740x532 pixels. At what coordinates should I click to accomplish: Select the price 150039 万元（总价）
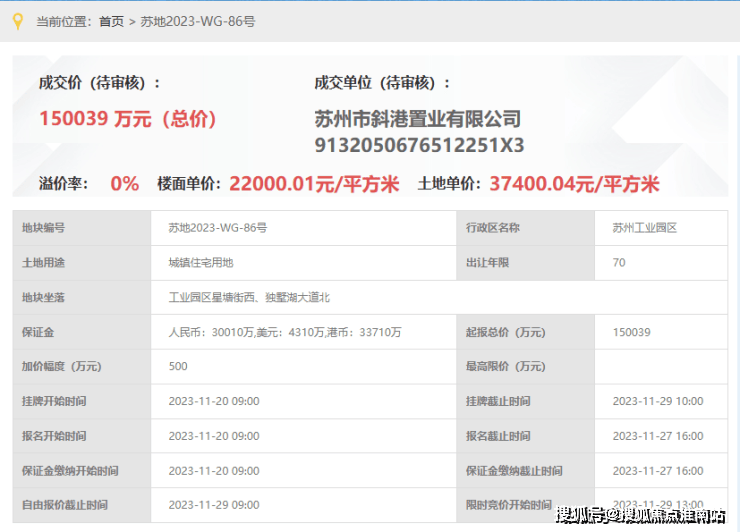pos(128,118)
